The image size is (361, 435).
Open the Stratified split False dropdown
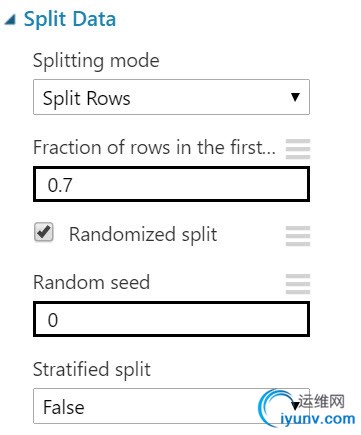tap(171, 406)
